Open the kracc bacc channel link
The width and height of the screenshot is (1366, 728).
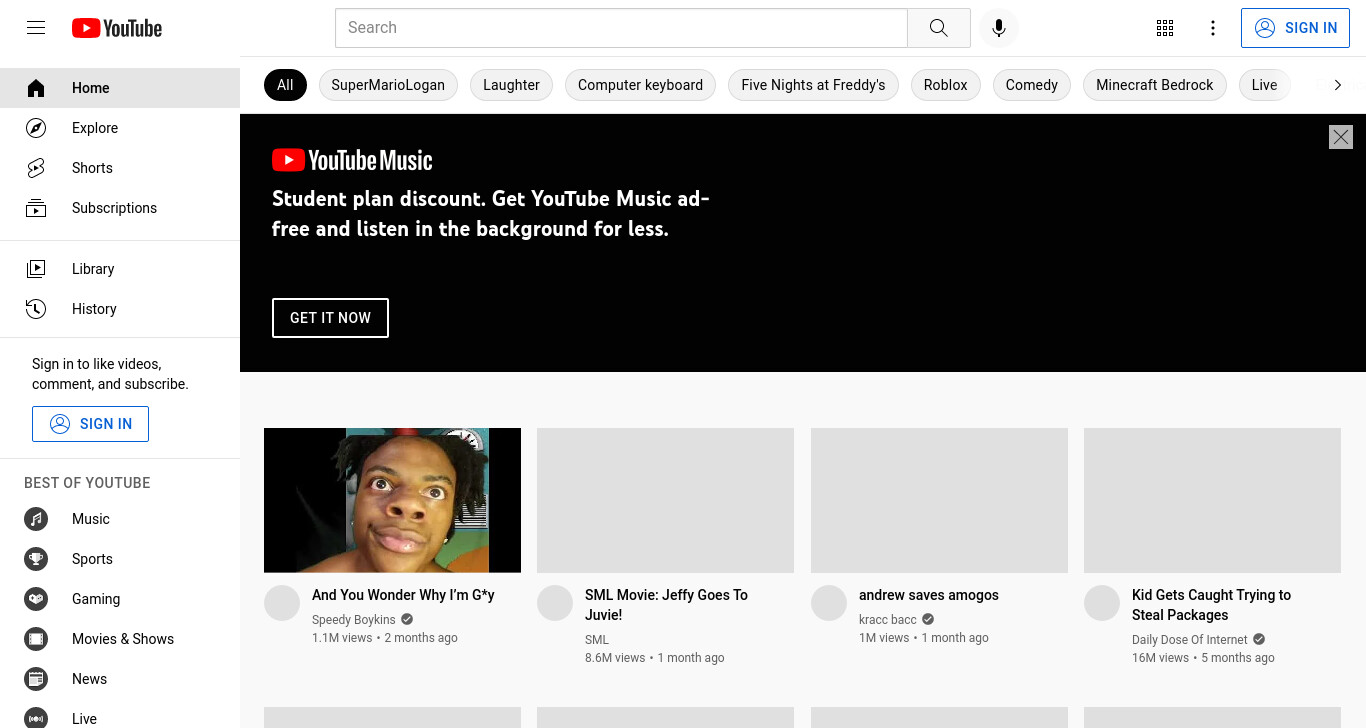pos(888,620)
